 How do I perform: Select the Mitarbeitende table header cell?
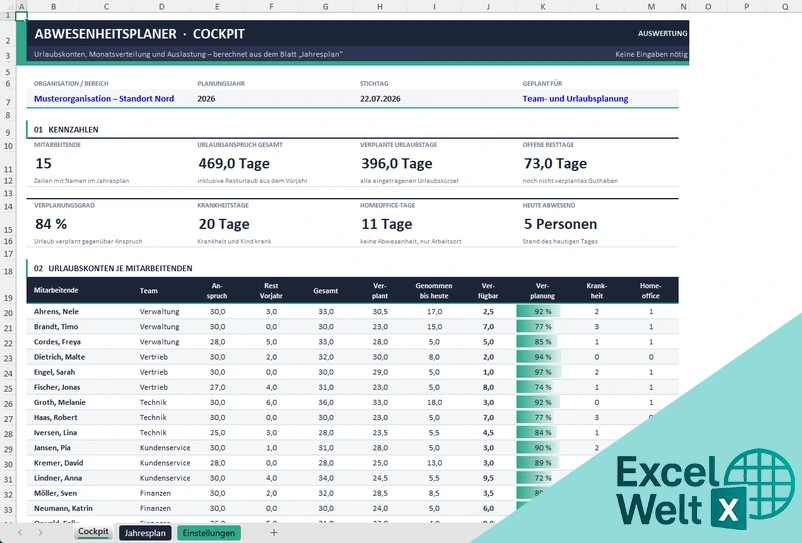point(56,290)
